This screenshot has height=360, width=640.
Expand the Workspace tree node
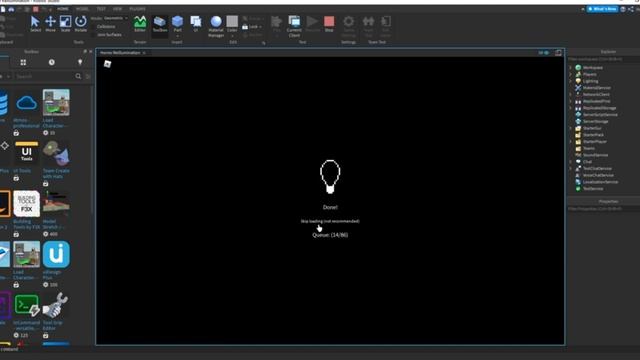[571, 67]
